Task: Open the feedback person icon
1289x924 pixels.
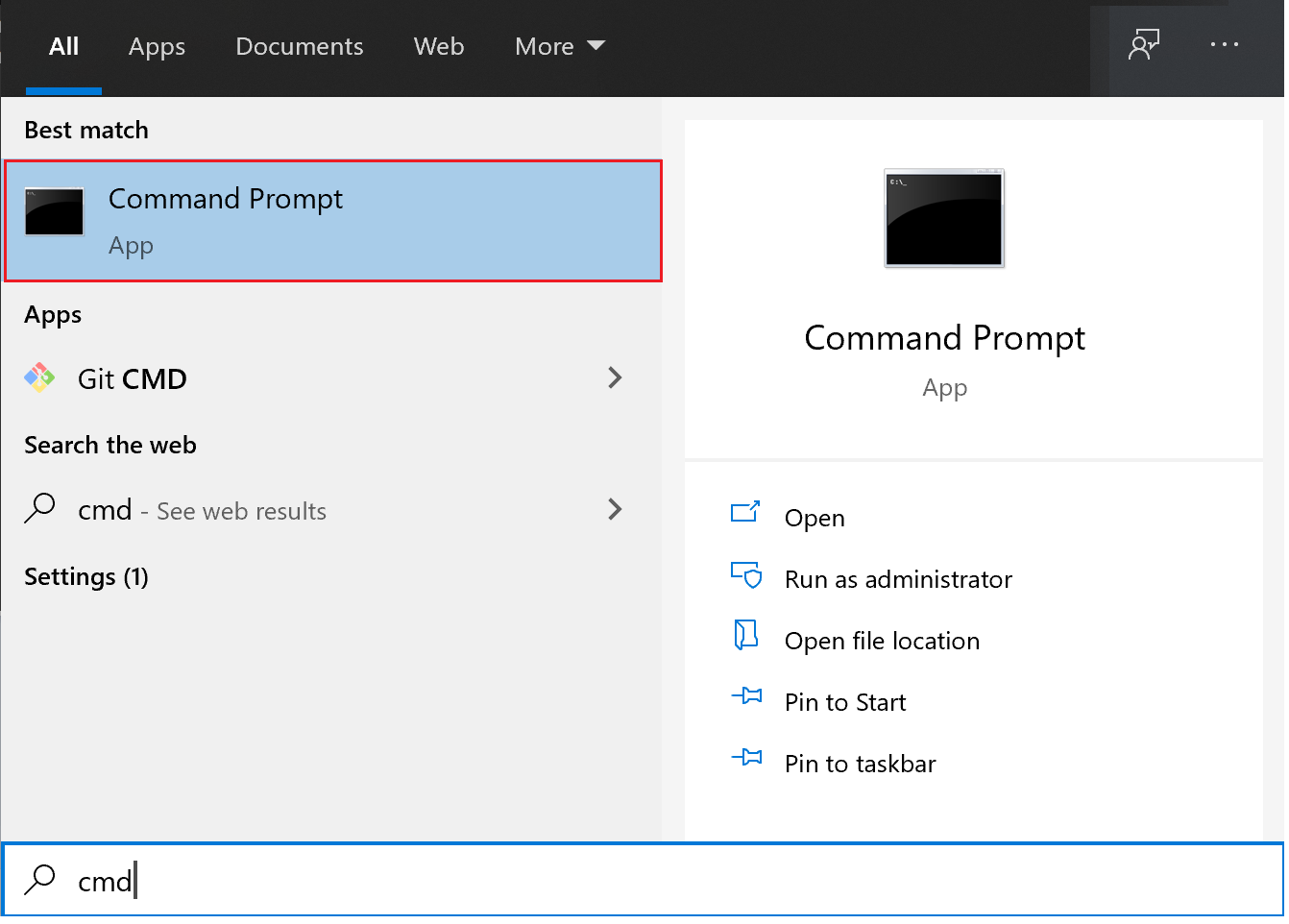Action: (x=1143, y=45)
